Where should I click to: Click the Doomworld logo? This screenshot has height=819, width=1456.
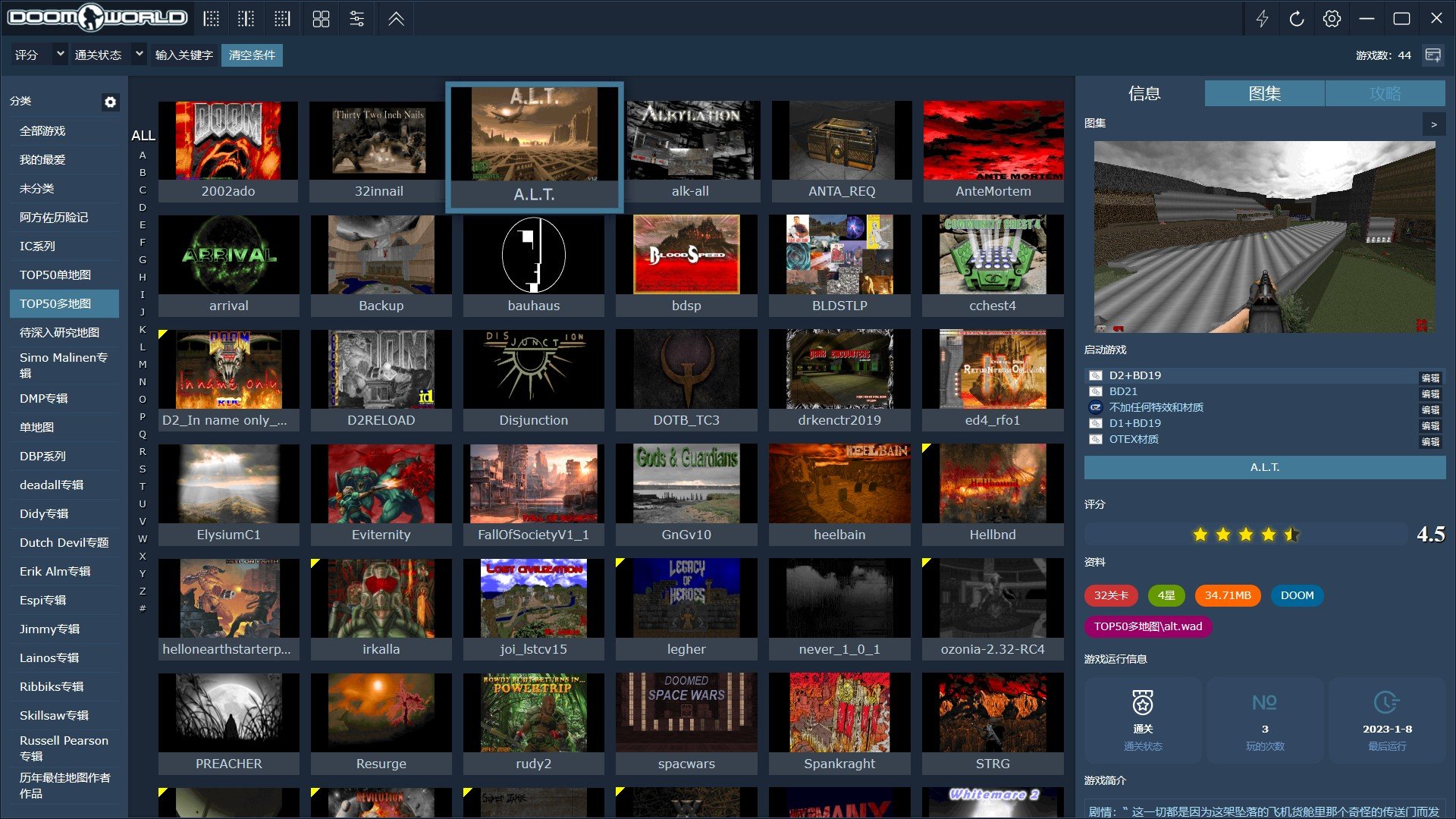97,17
